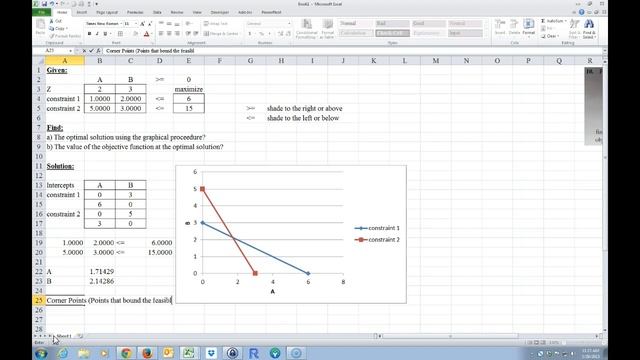The width and height of the screenshot is (640, 360).
Task: Select the Sheet1 worksheet tab
Action: coord(64,336)
